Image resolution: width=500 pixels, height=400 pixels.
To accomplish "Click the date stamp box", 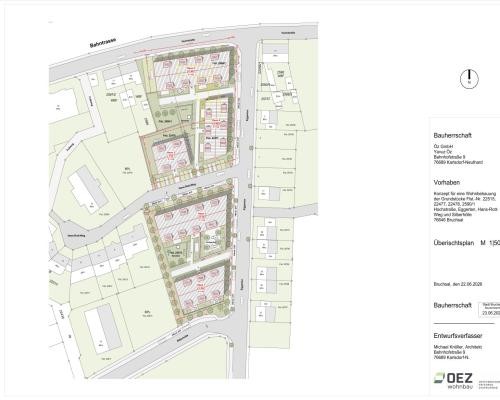I will tap(489, 310).
